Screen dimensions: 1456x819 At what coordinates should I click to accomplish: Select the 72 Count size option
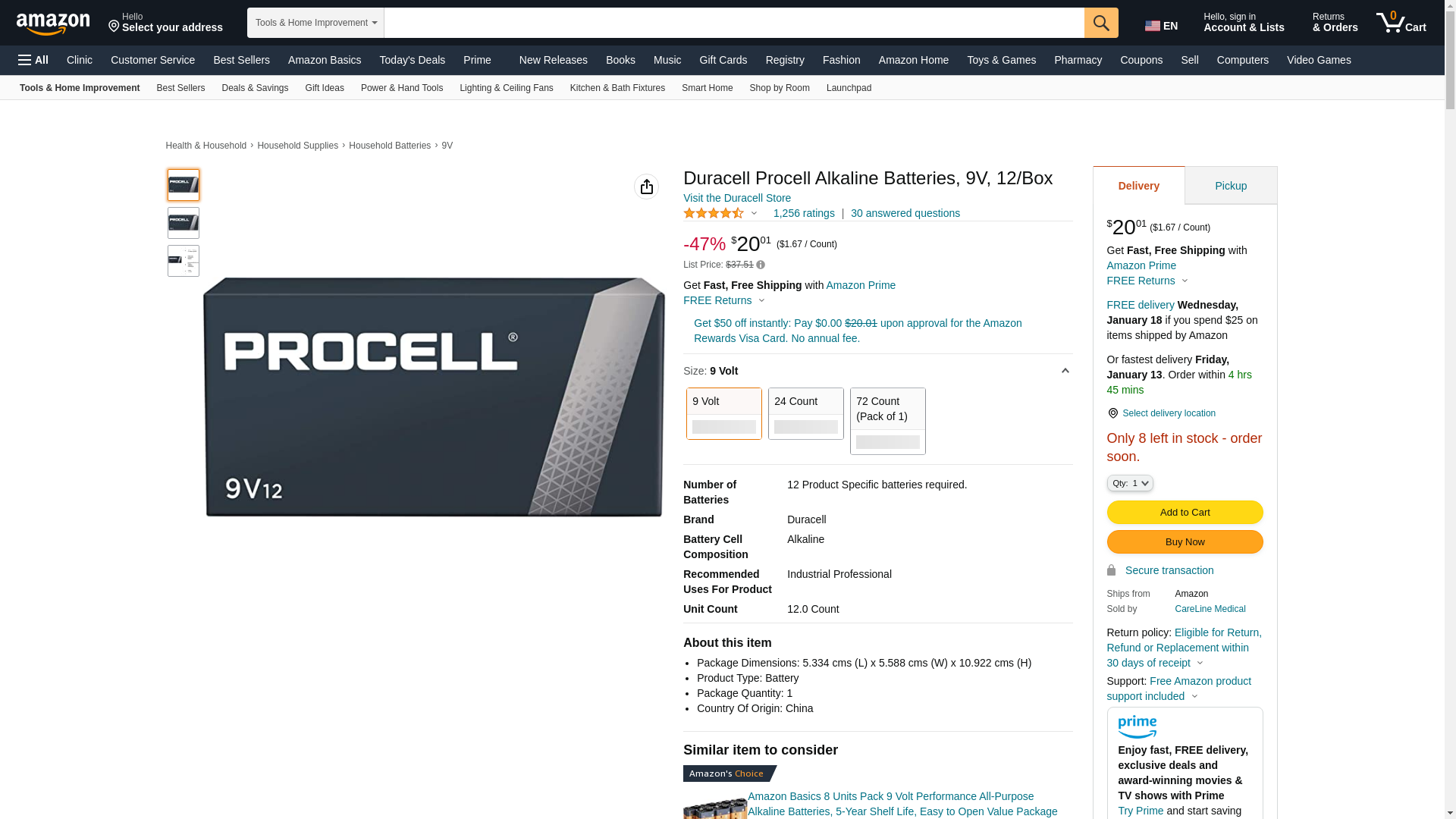point(887,421)
